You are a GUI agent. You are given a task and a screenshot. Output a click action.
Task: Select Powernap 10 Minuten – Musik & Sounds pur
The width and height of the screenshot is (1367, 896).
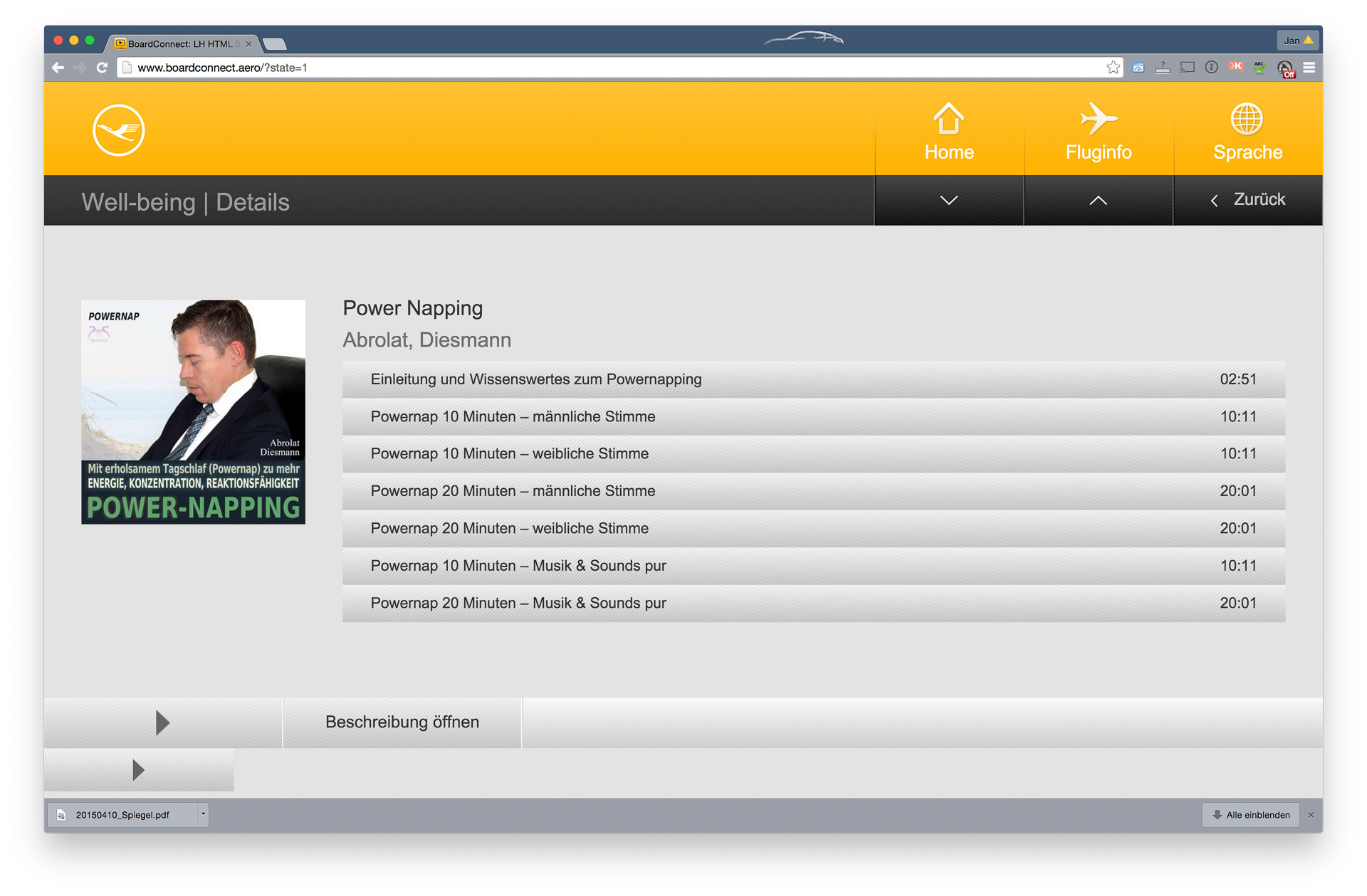click(x=814, y=566)
